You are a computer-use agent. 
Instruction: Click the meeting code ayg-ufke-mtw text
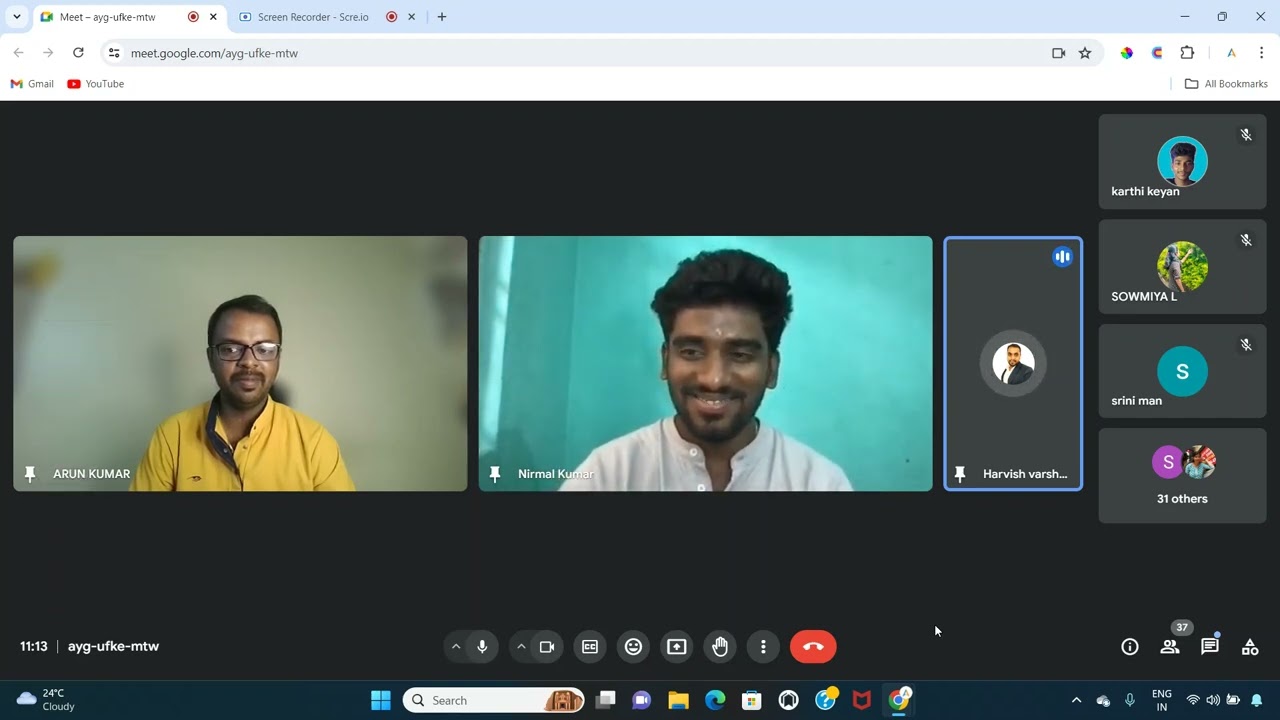(x=114, y=647)
